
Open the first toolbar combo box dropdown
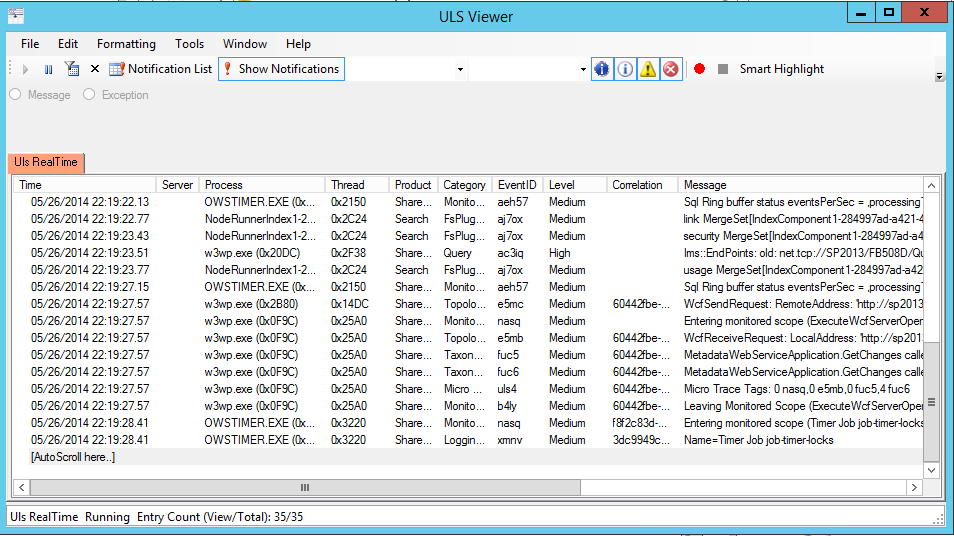point(460,69)
